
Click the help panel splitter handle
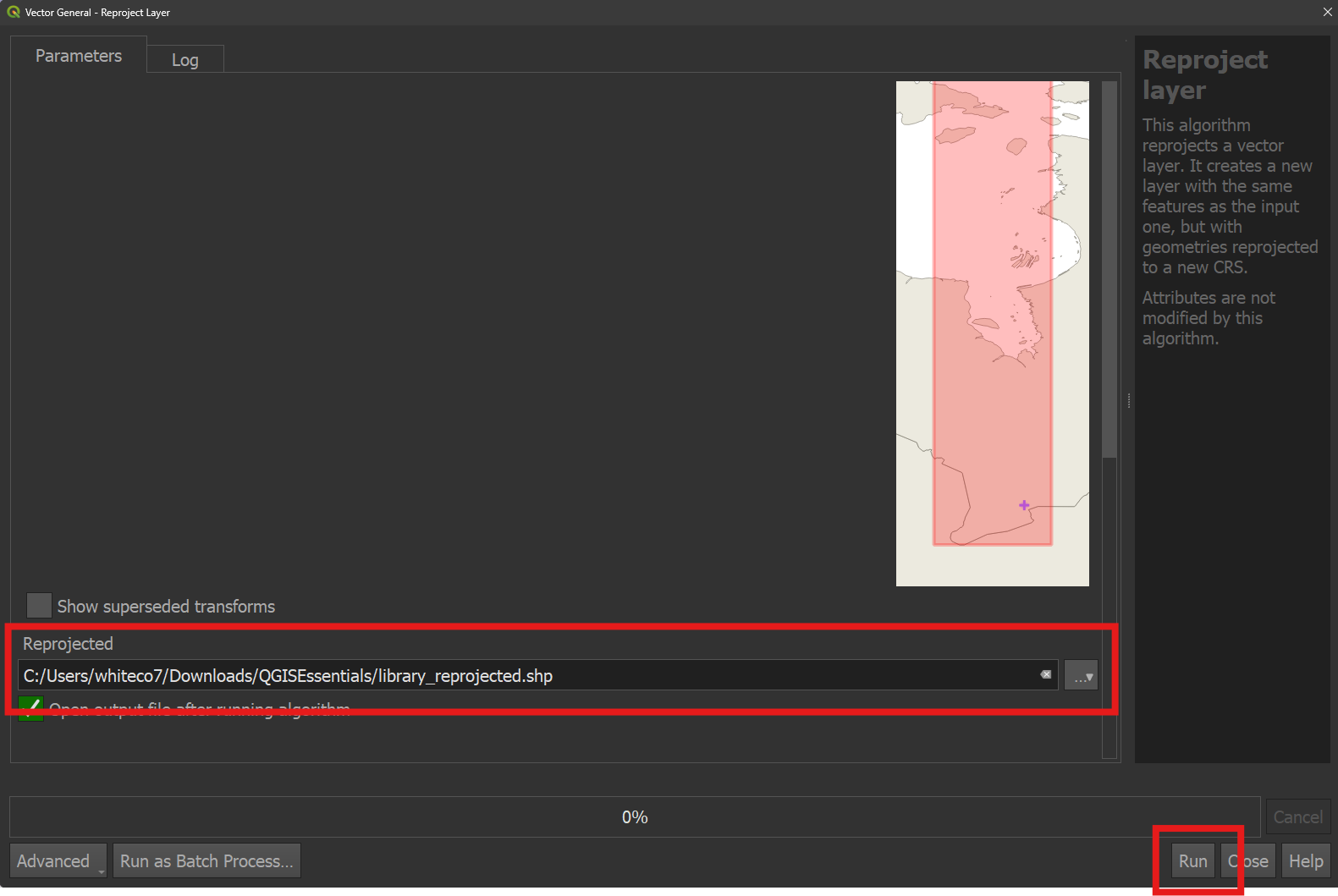(1128, 400)
